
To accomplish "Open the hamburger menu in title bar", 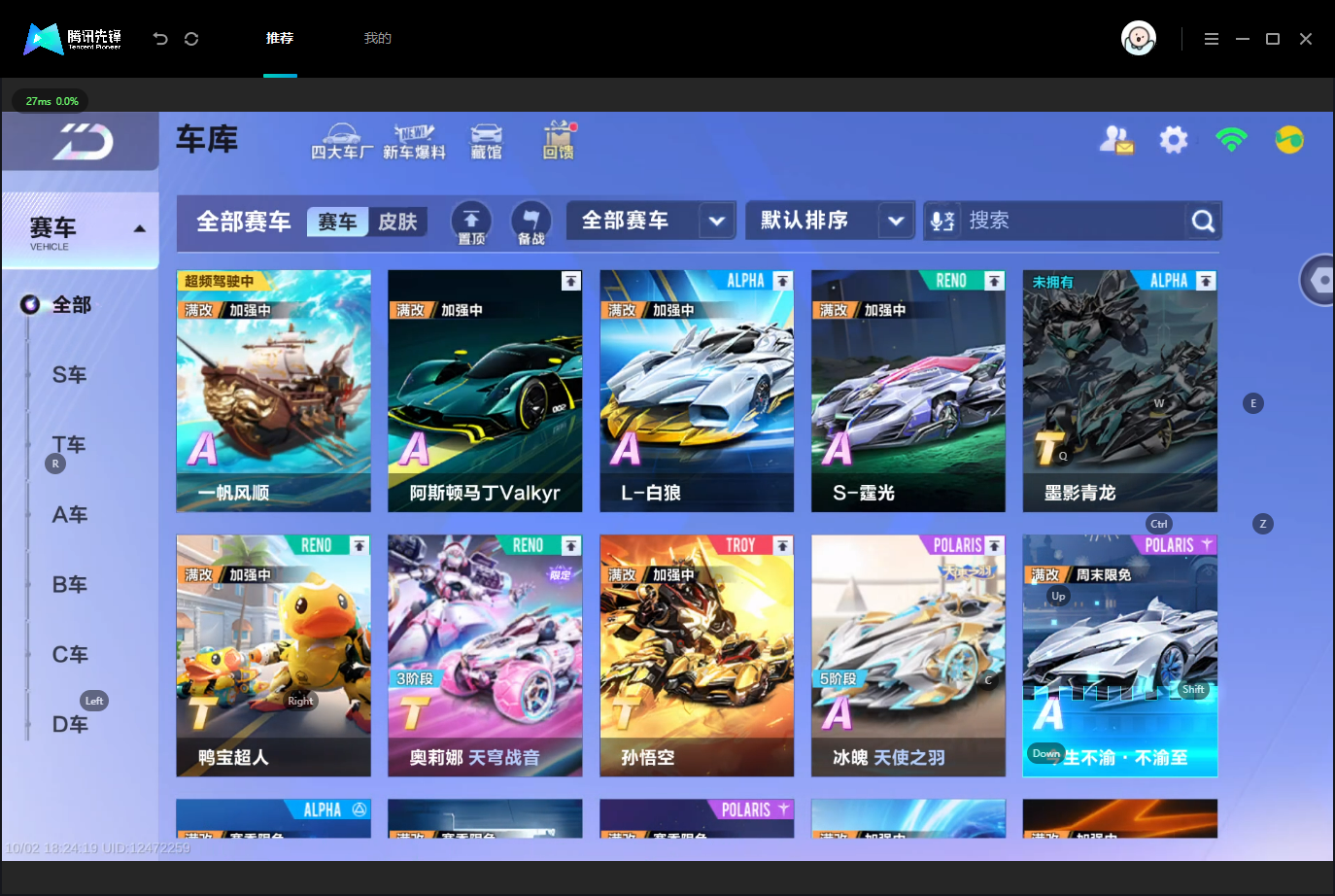I will pos(1211,39).
